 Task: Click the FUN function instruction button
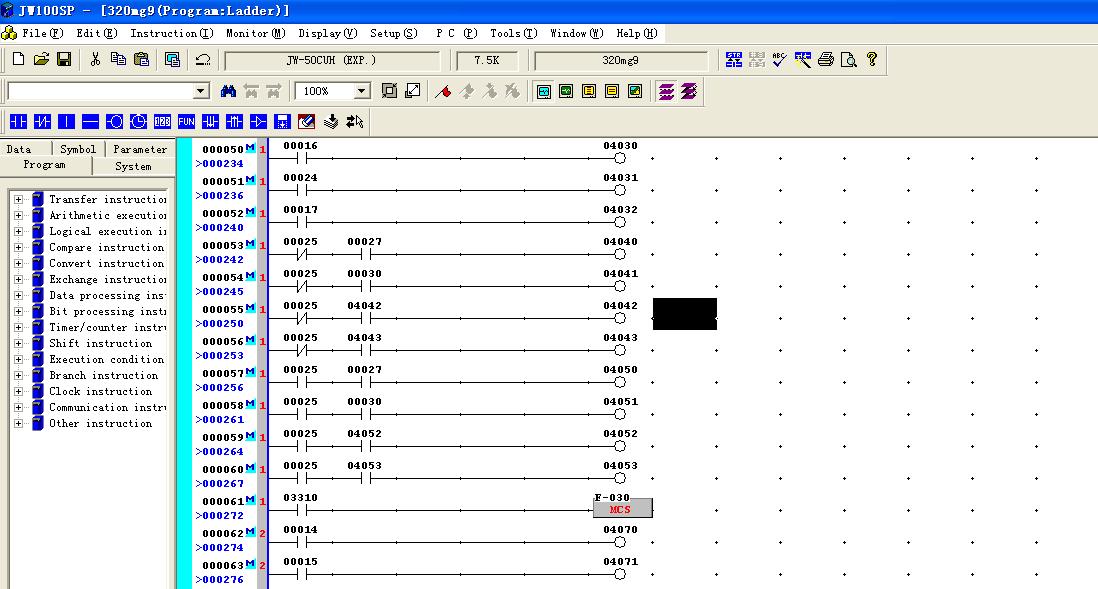click(186, 122)
